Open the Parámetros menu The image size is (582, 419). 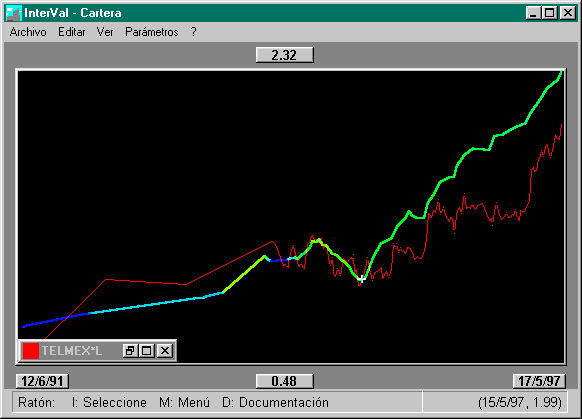pyautogui.click(x=151, y=32)
